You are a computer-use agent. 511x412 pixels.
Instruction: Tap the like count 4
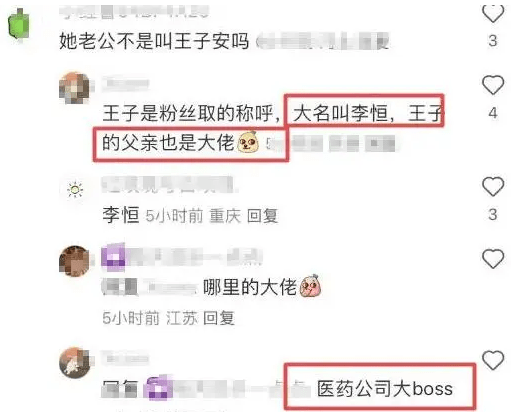pyautogui.click(x=493, y=113)
